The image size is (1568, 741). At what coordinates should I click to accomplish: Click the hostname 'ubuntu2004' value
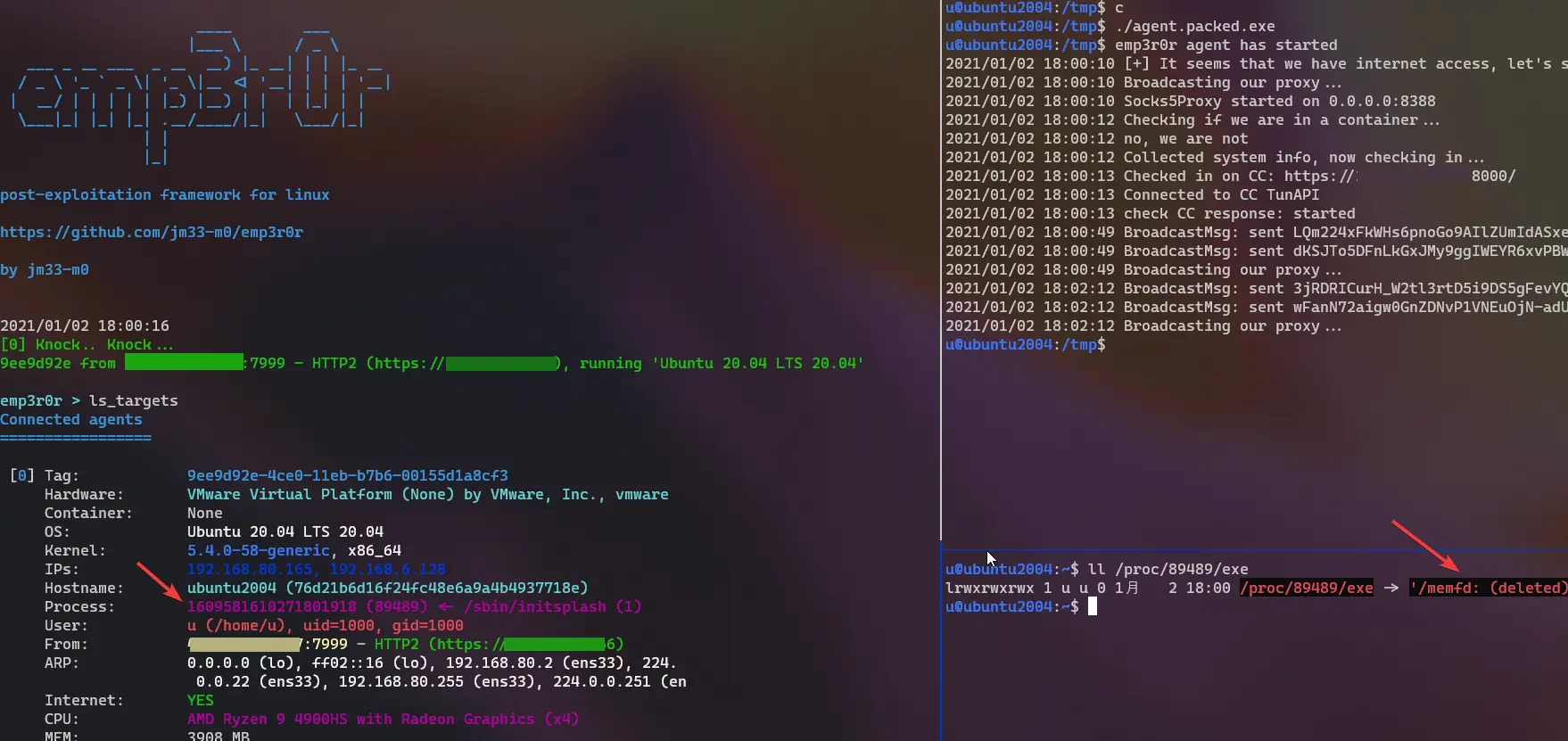(232, 588)
